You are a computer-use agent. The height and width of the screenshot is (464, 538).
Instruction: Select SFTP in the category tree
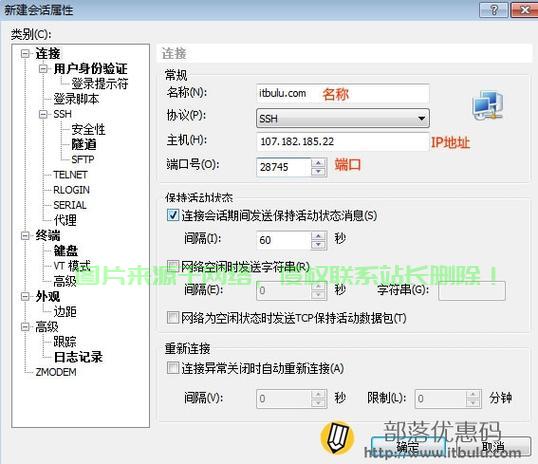[83, 160]
